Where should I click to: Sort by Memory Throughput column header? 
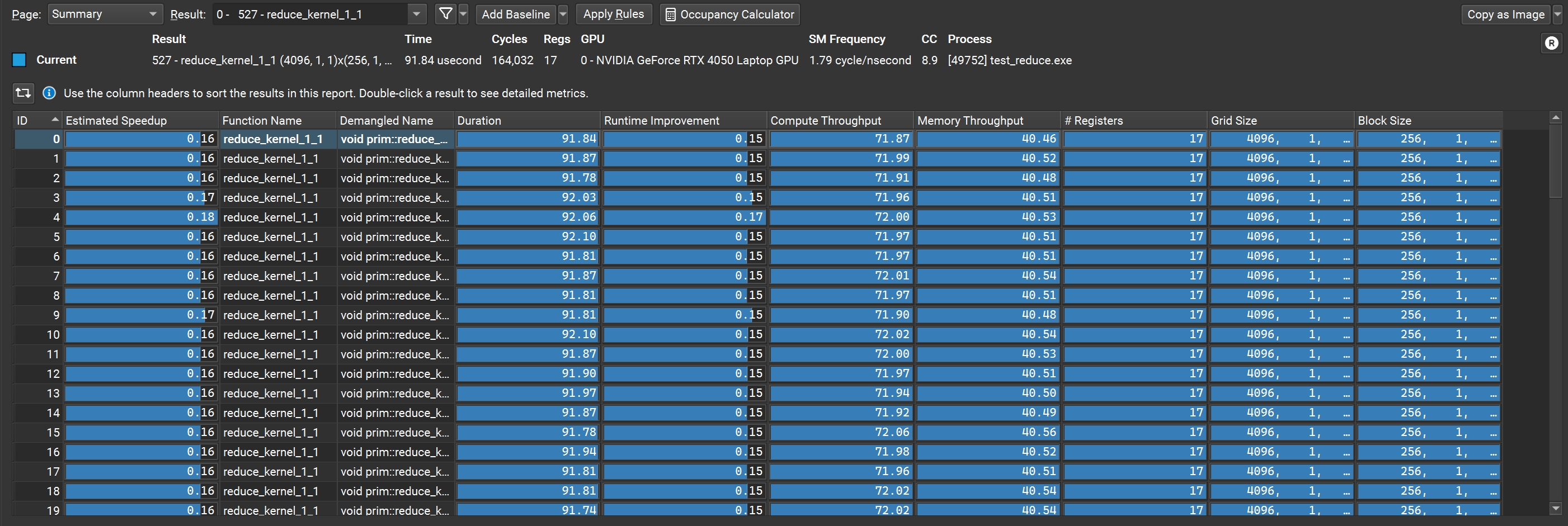point(987,120)
